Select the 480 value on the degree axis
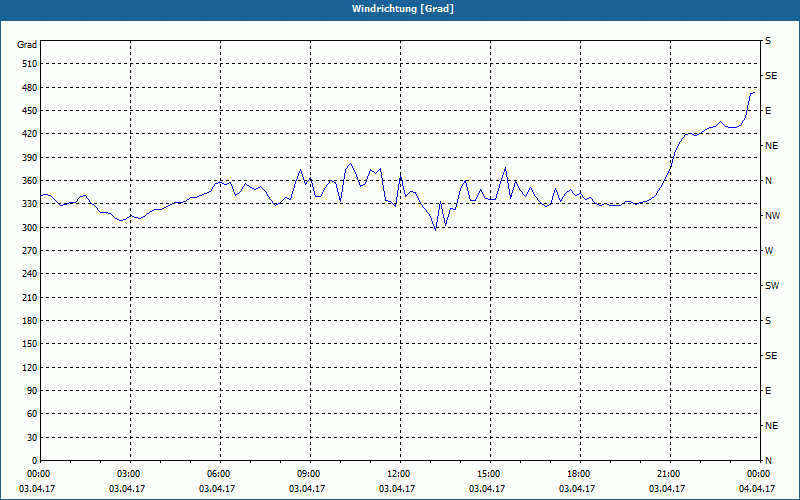The height and width of the screenshot is (500, 800). coord(30,87)
